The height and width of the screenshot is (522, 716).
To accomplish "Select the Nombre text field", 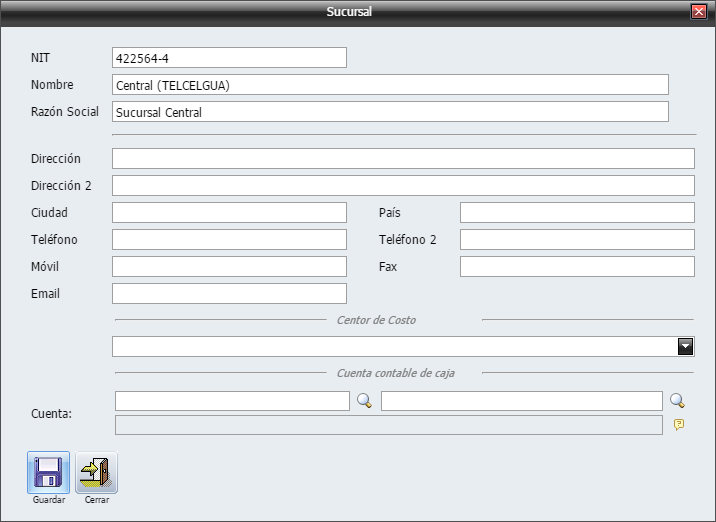I will pyautogui.click(x=390, y=85).
